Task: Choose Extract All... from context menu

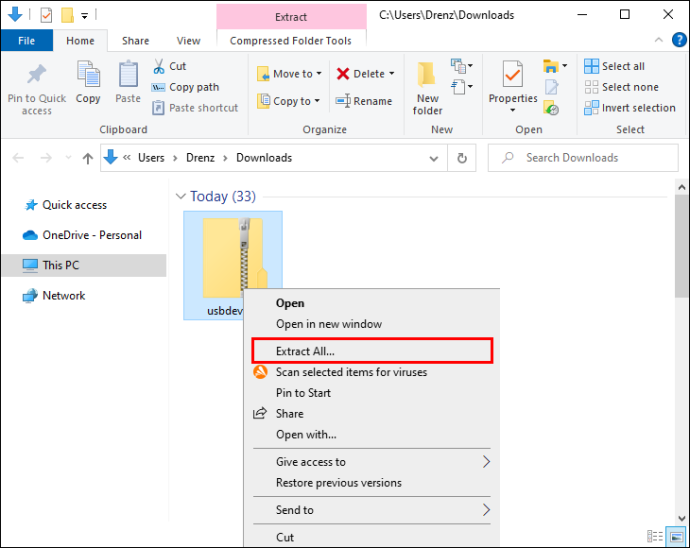Action: [372, 351]
